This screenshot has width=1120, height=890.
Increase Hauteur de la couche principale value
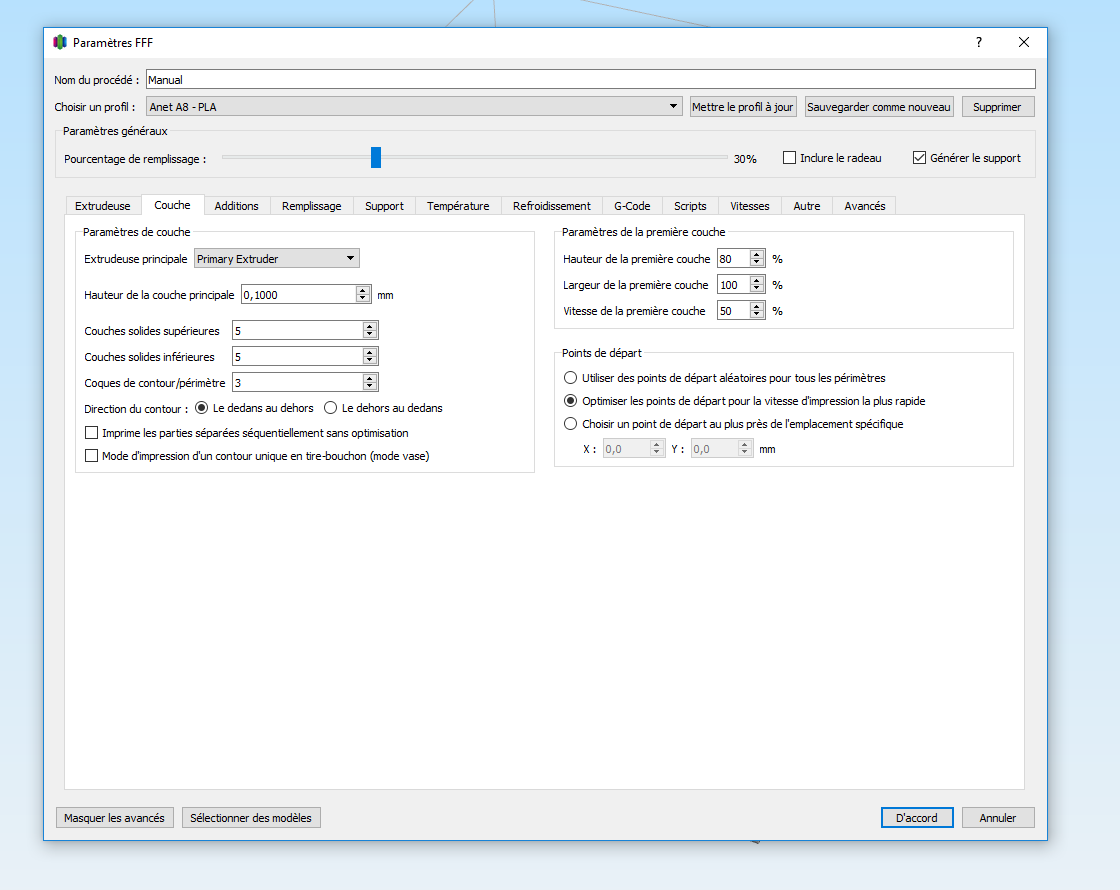(363, 290)
